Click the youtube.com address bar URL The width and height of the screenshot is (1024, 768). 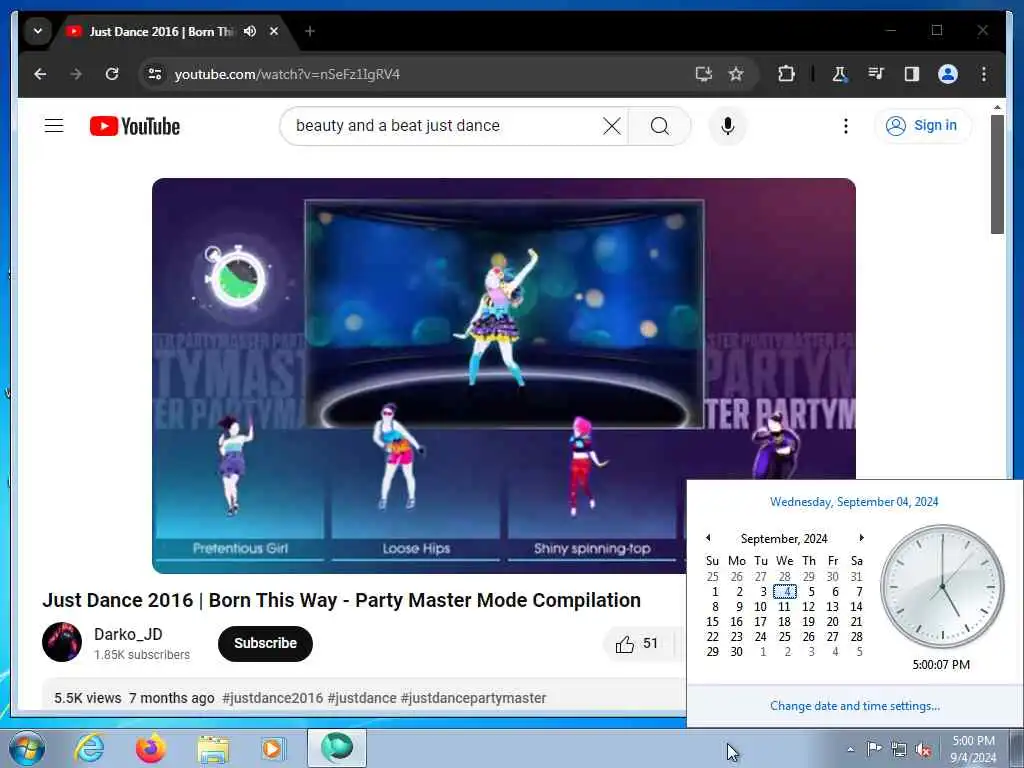click(x=287, y=74)
